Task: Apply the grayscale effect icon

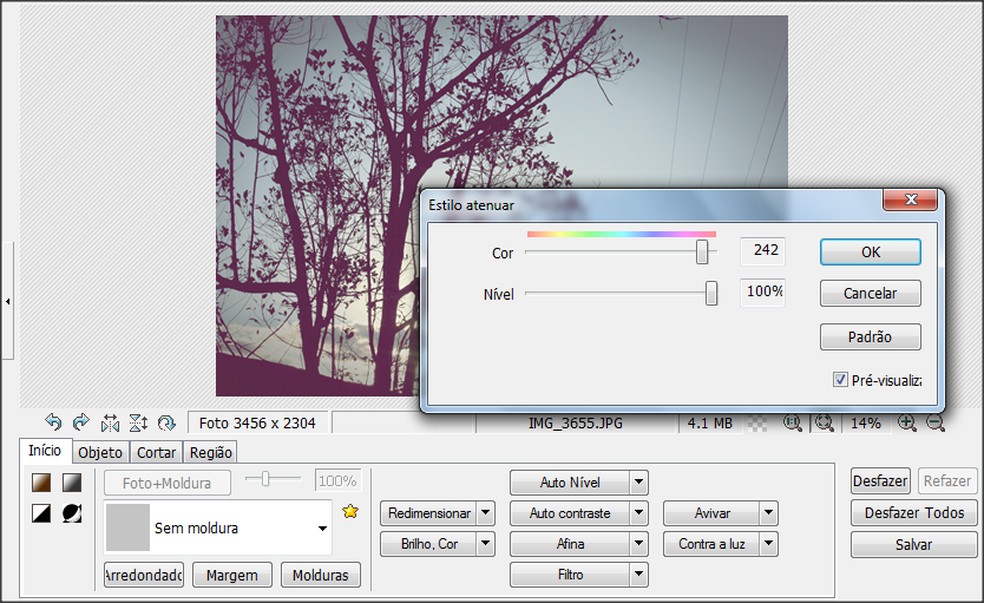Action: point(72,483)
